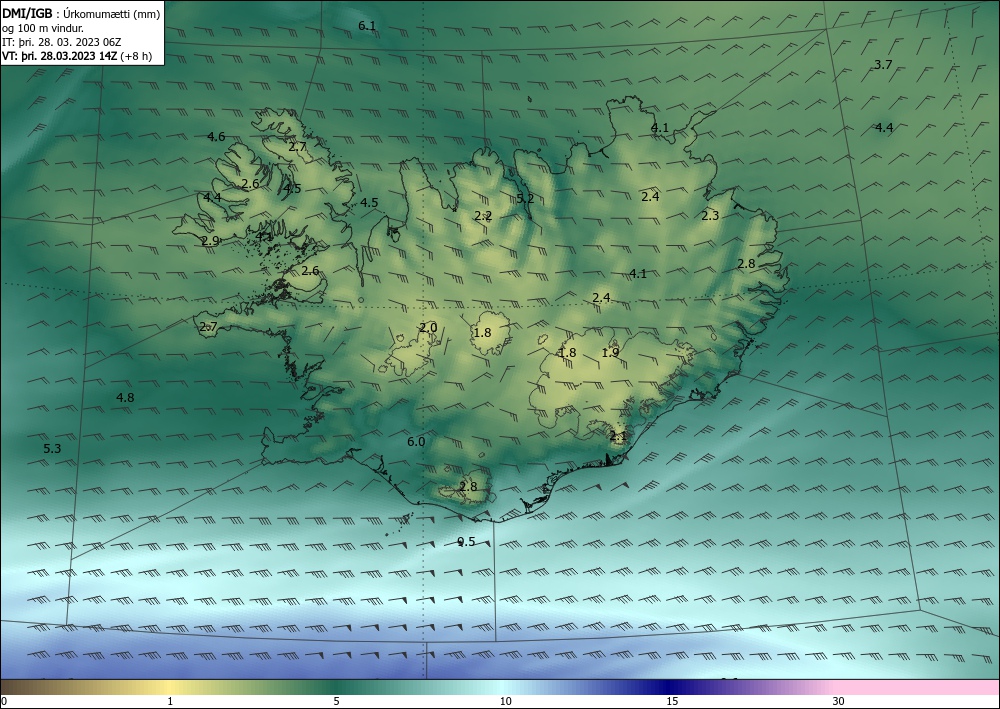
Task: Pick the pink end of the colour scale
Action: [918, 687]
